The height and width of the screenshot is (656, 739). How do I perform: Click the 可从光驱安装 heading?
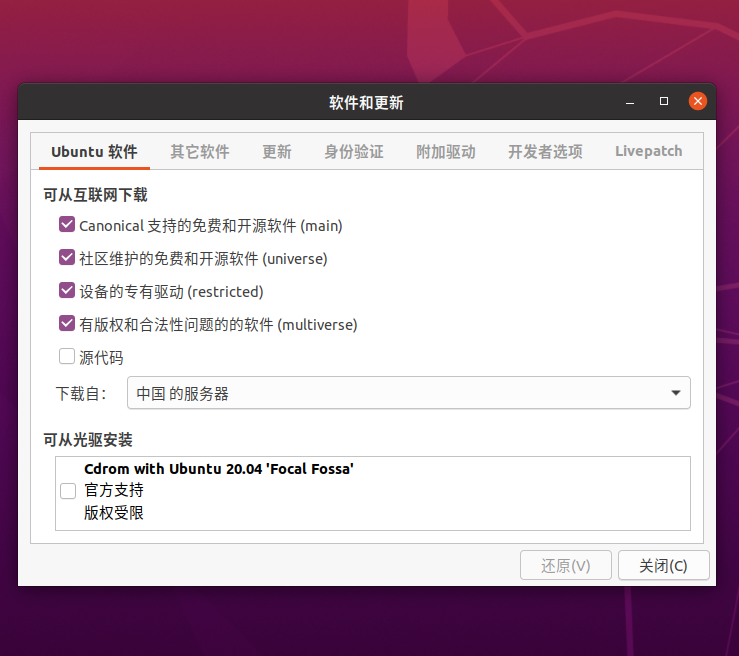click(x=88, y=440)
